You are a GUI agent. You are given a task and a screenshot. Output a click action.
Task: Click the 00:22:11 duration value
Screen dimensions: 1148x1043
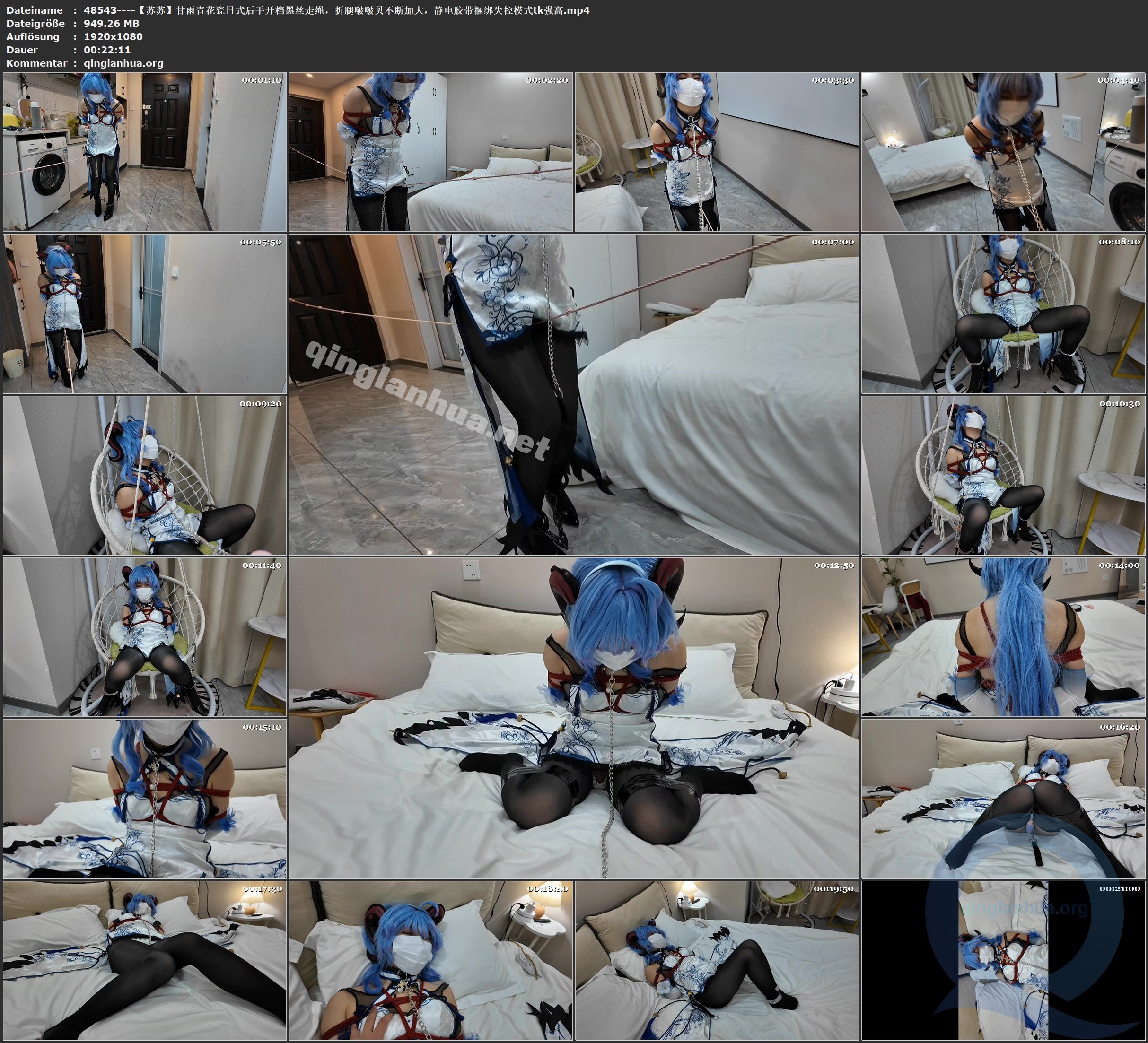(107, 50)
